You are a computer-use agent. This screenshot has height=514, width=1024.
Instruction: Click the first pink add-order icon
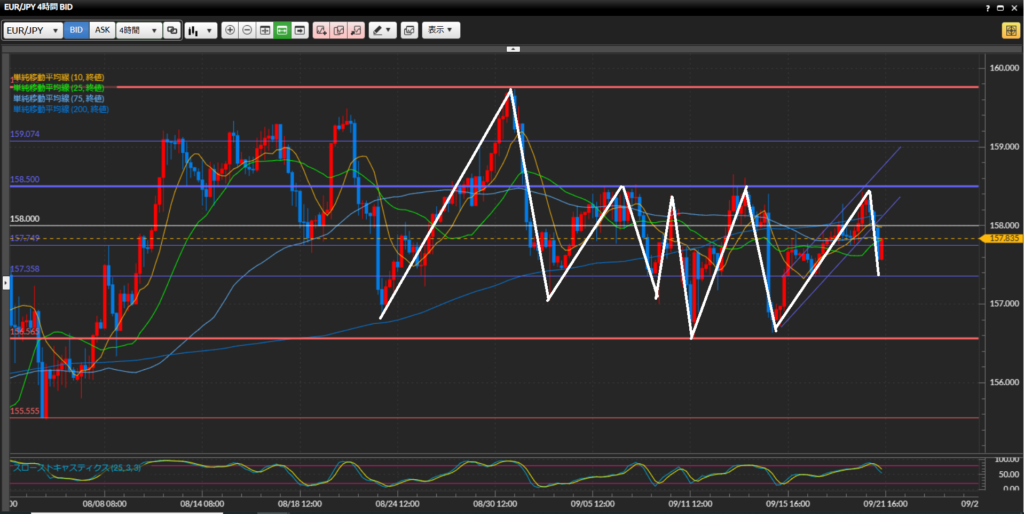[x=321, y=30]
